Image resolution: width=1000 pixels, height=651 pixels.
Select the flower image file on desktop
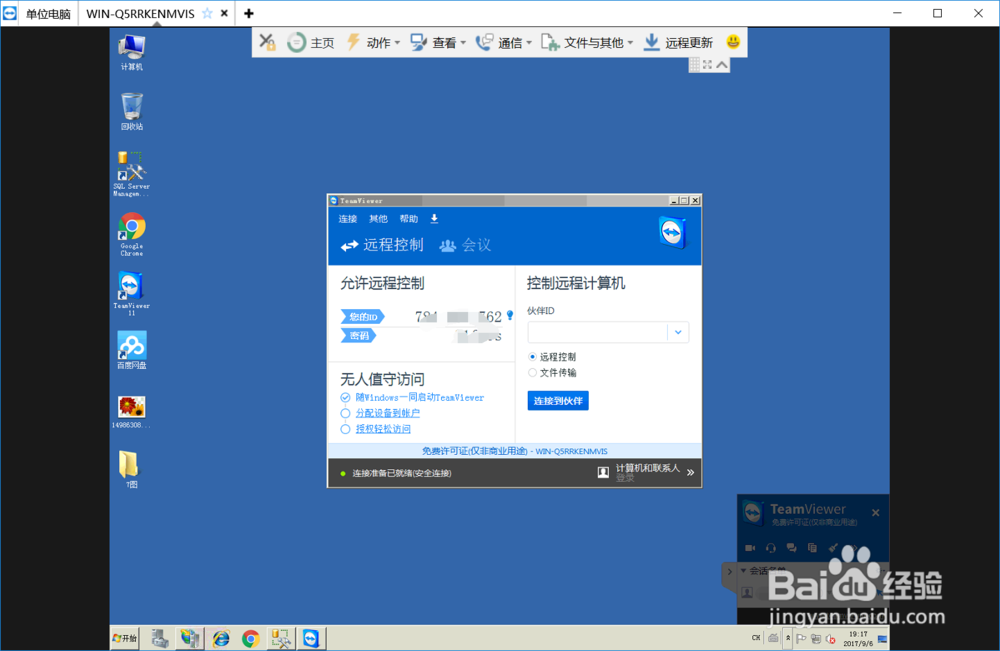click(x=131, y=412)
